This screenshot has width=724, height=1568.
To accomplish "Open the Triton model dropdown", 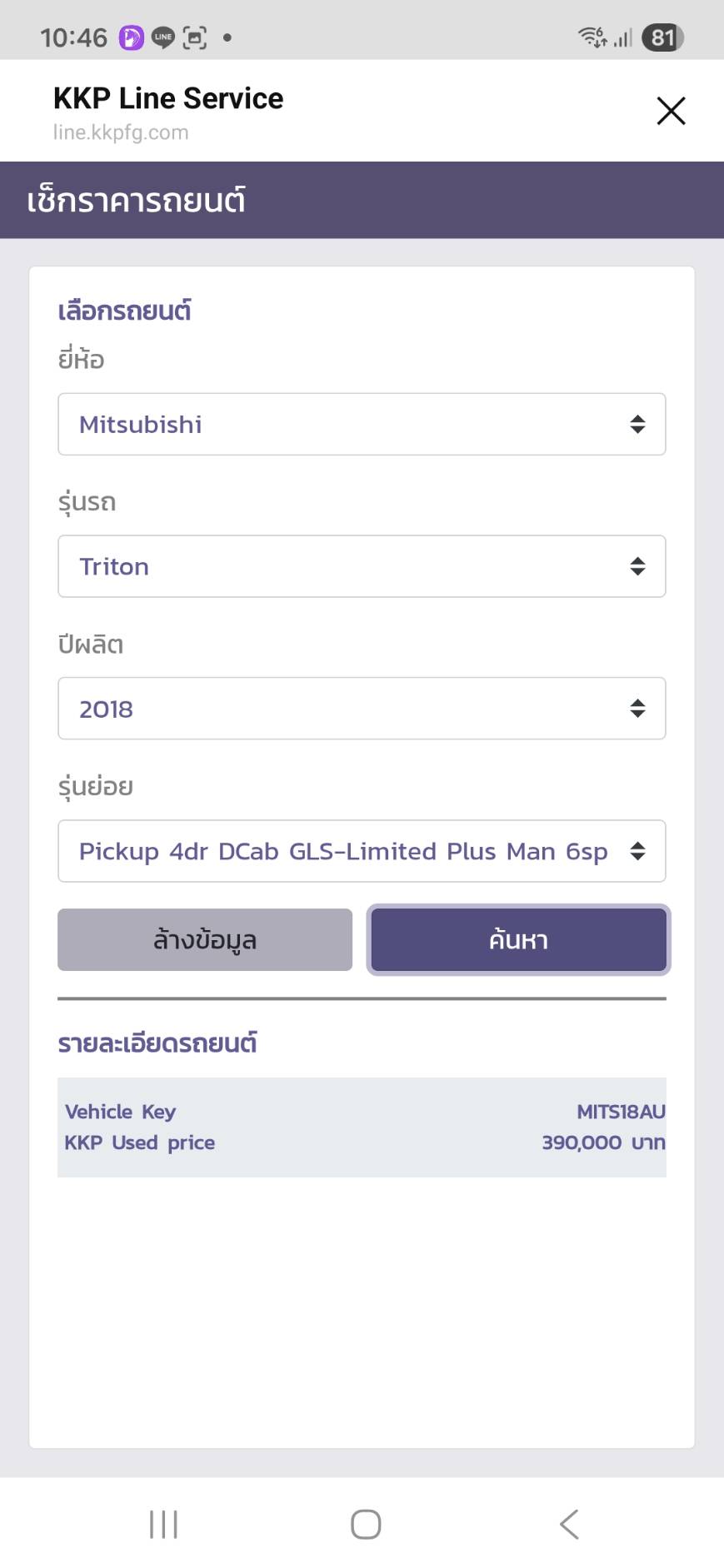I will coord(362,567).
